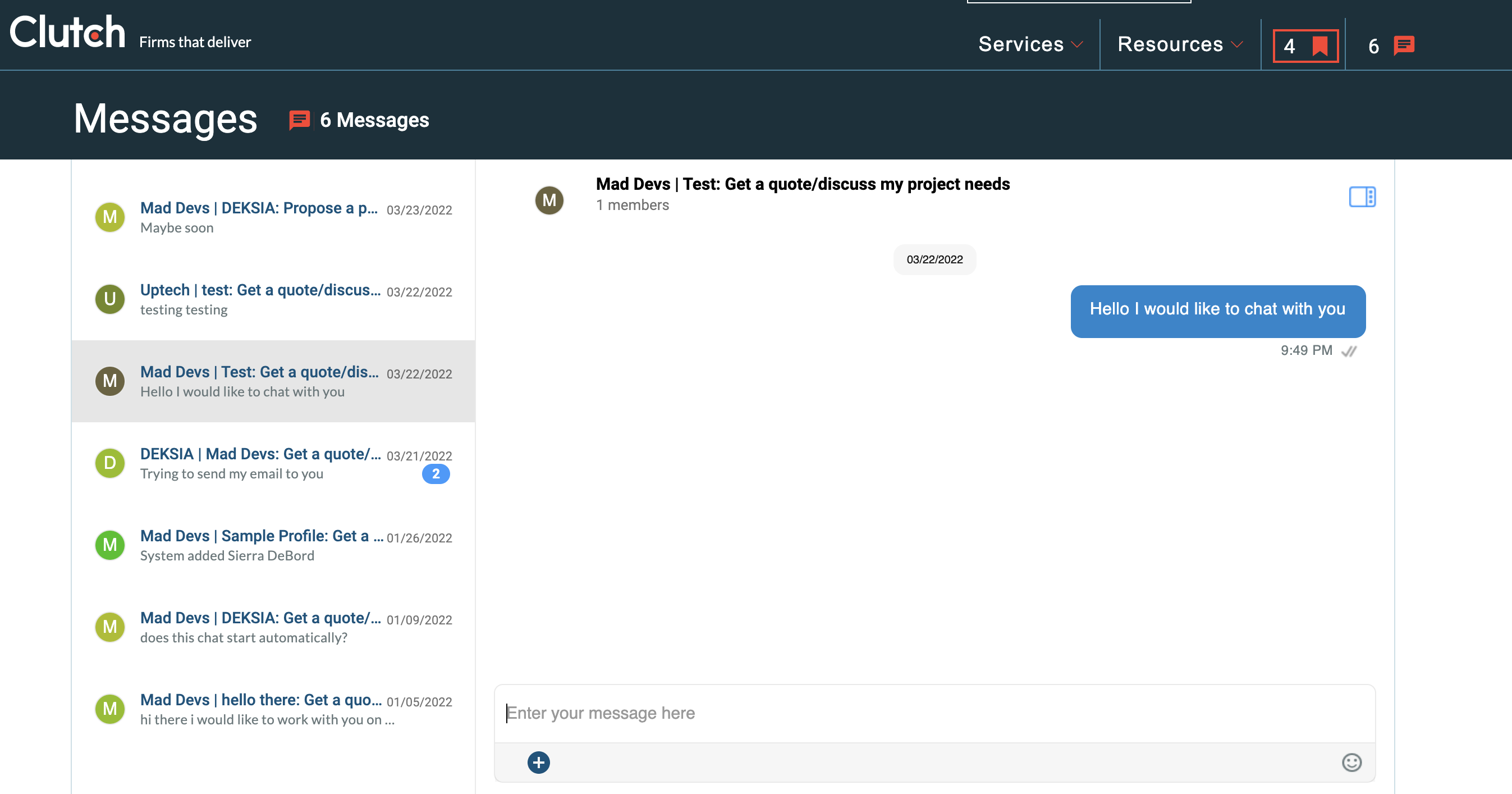Open the DEKSIA | Mad Devs: Get a quote conversation
This screenshot has height=794, width=1512.
[x=273, y=463]
